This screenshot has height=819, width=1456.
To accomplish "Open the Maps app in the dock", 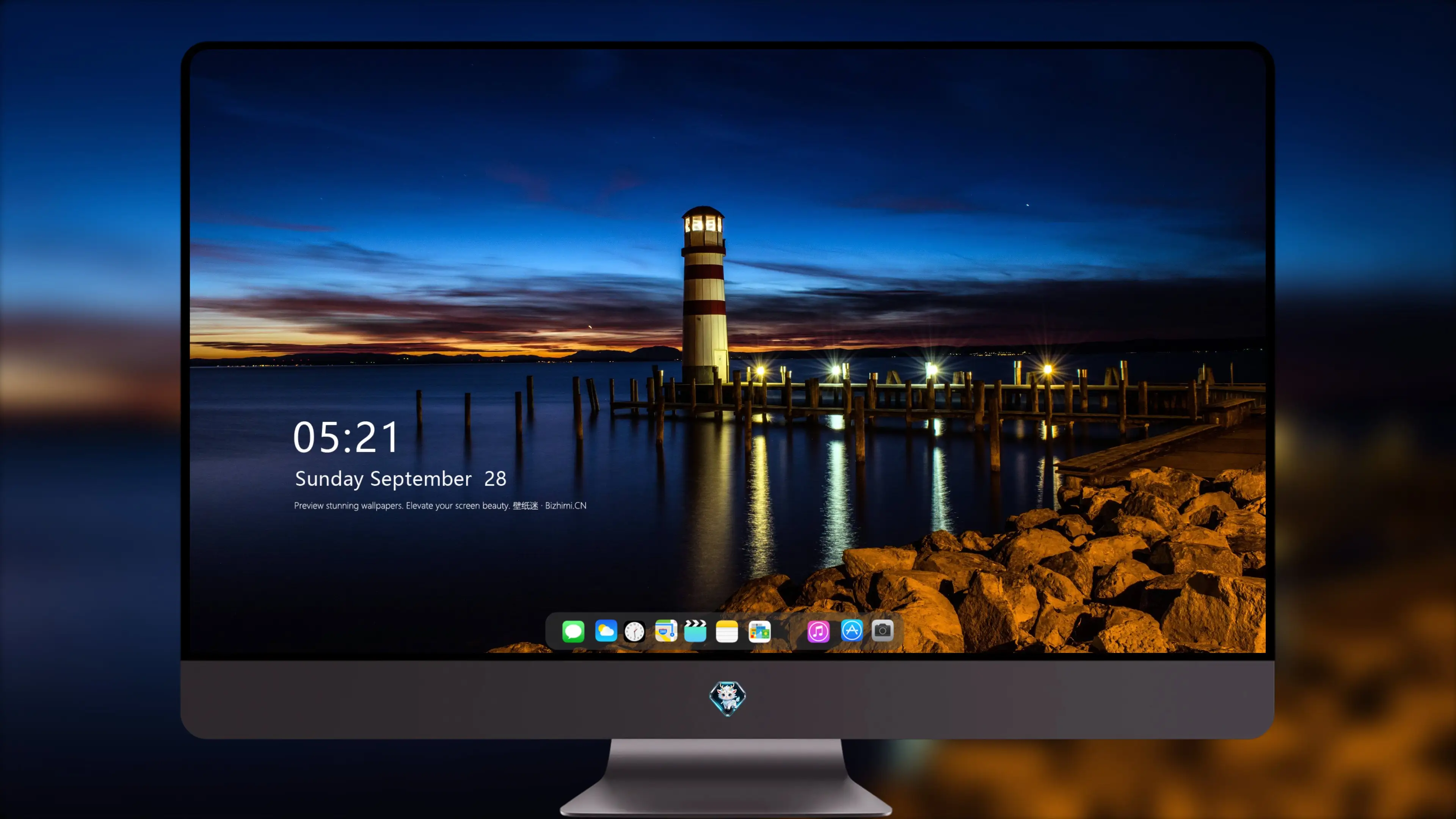I will click(x=666, y=631).
